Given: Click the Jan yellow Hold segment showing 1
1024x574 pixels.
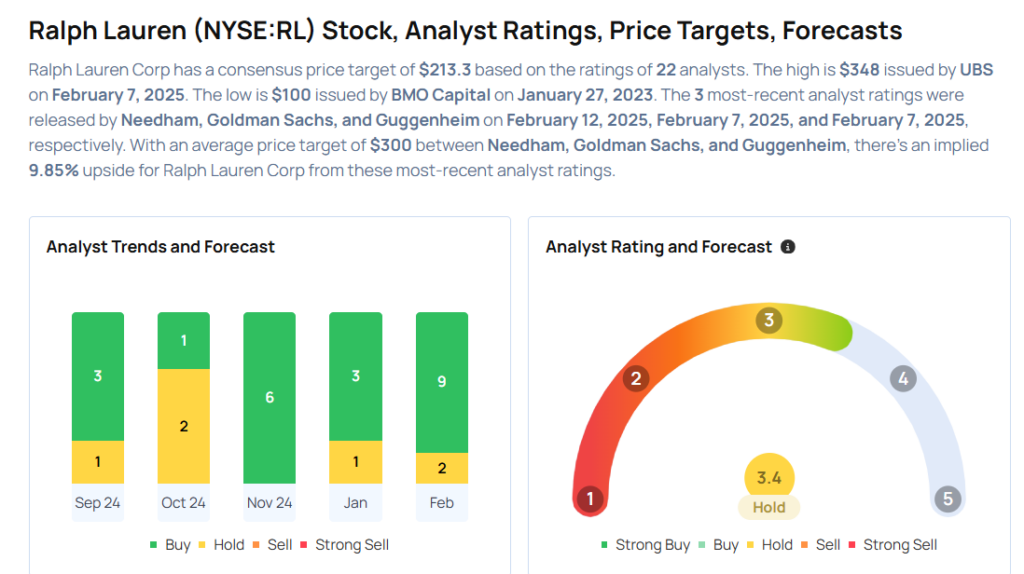Looking at the screenshot, I should [x=355, y=462].
